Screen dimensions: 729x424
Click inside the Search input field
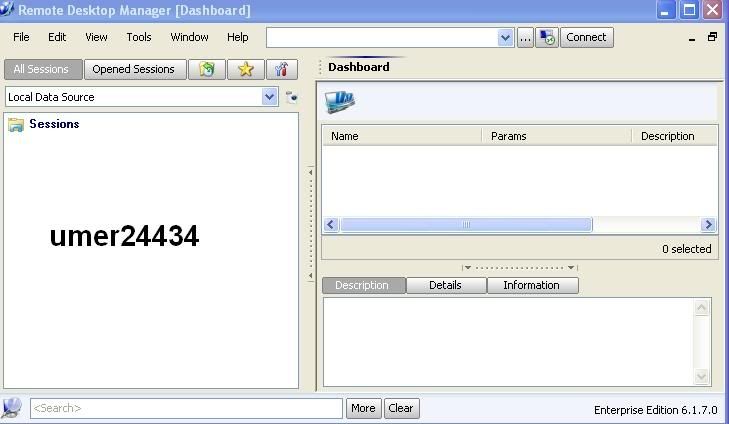[186, 408]
